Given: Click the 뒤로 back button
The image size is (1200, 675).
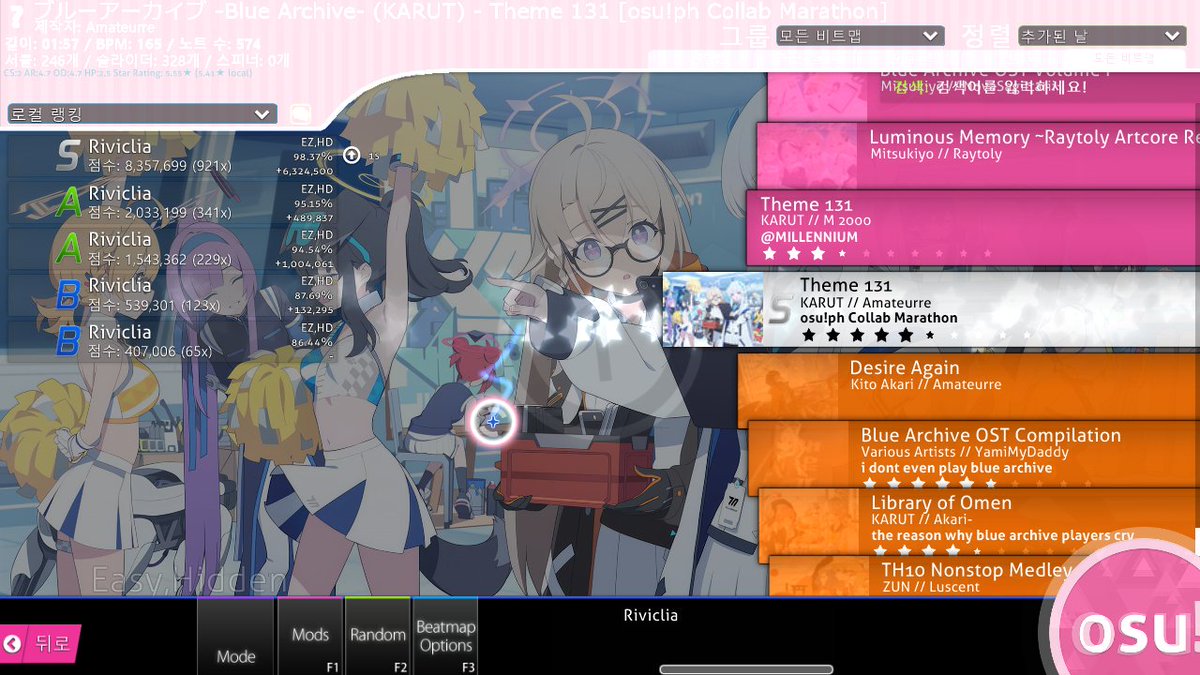Looking at the screenshot, I should (x=40, y=644).
